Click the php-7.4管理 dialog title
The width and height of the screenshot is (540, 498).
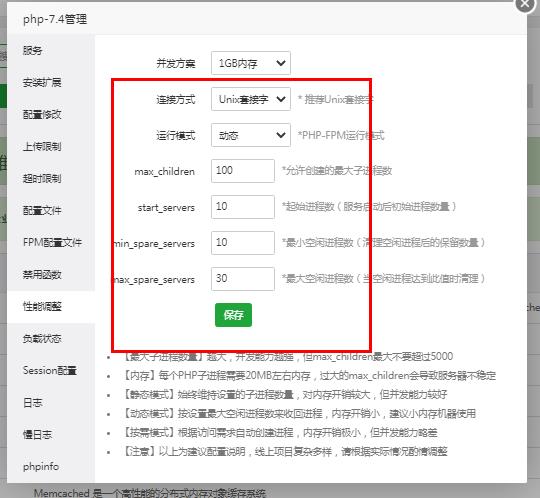click(55, 19)
